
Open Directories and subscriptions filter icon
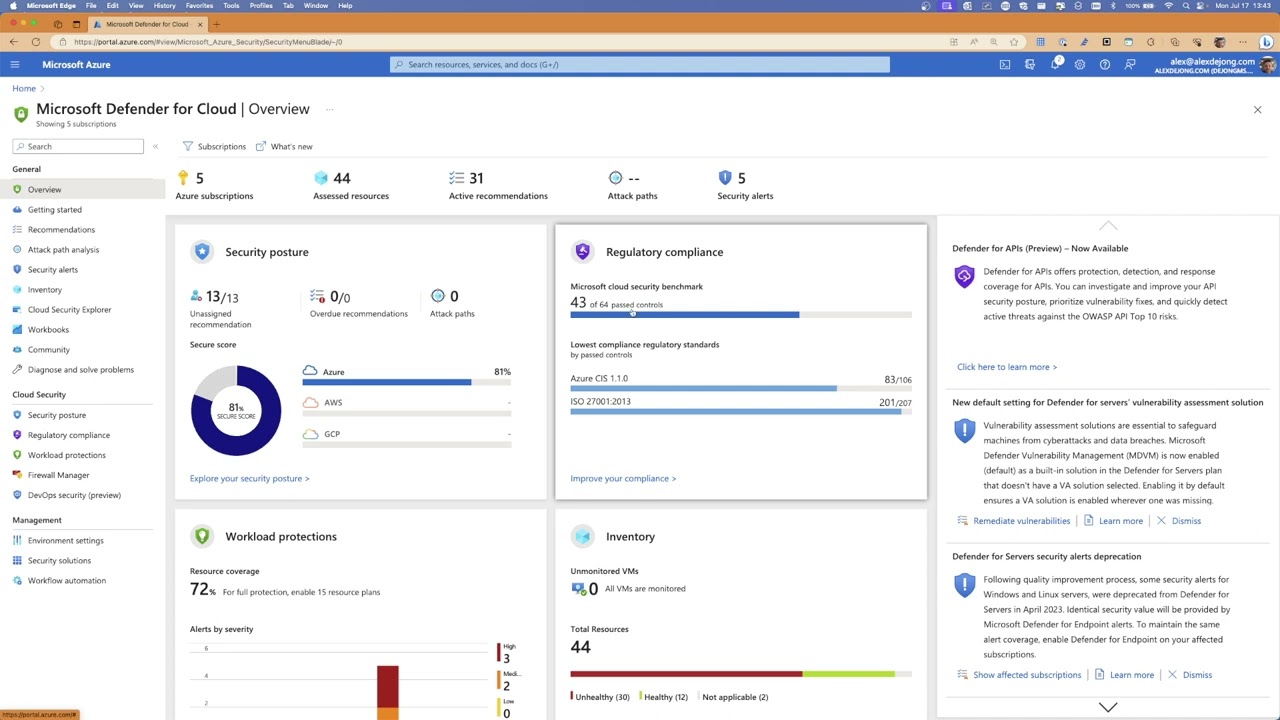pos(1030,64)
